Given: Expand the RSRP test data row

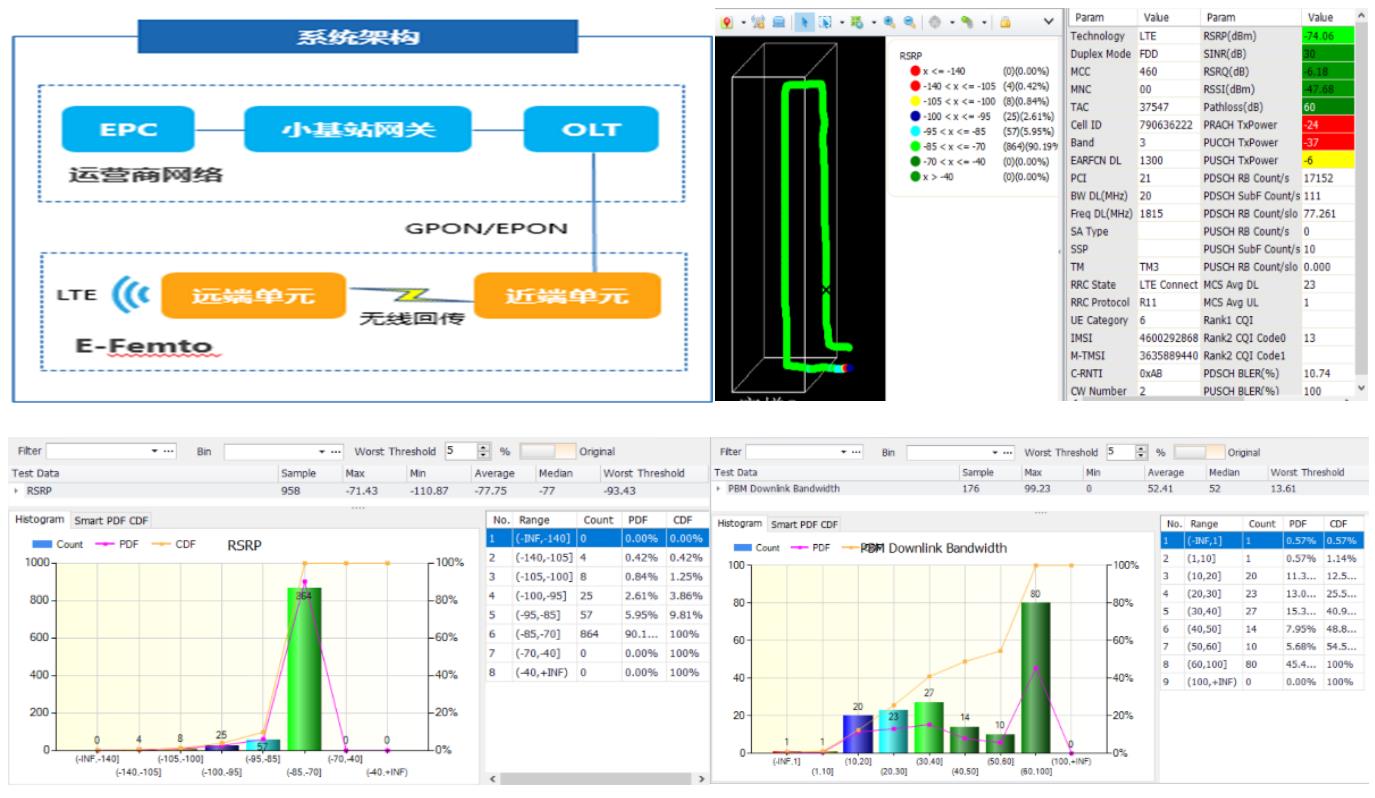Looking at the screenshot, I should 15,491.
